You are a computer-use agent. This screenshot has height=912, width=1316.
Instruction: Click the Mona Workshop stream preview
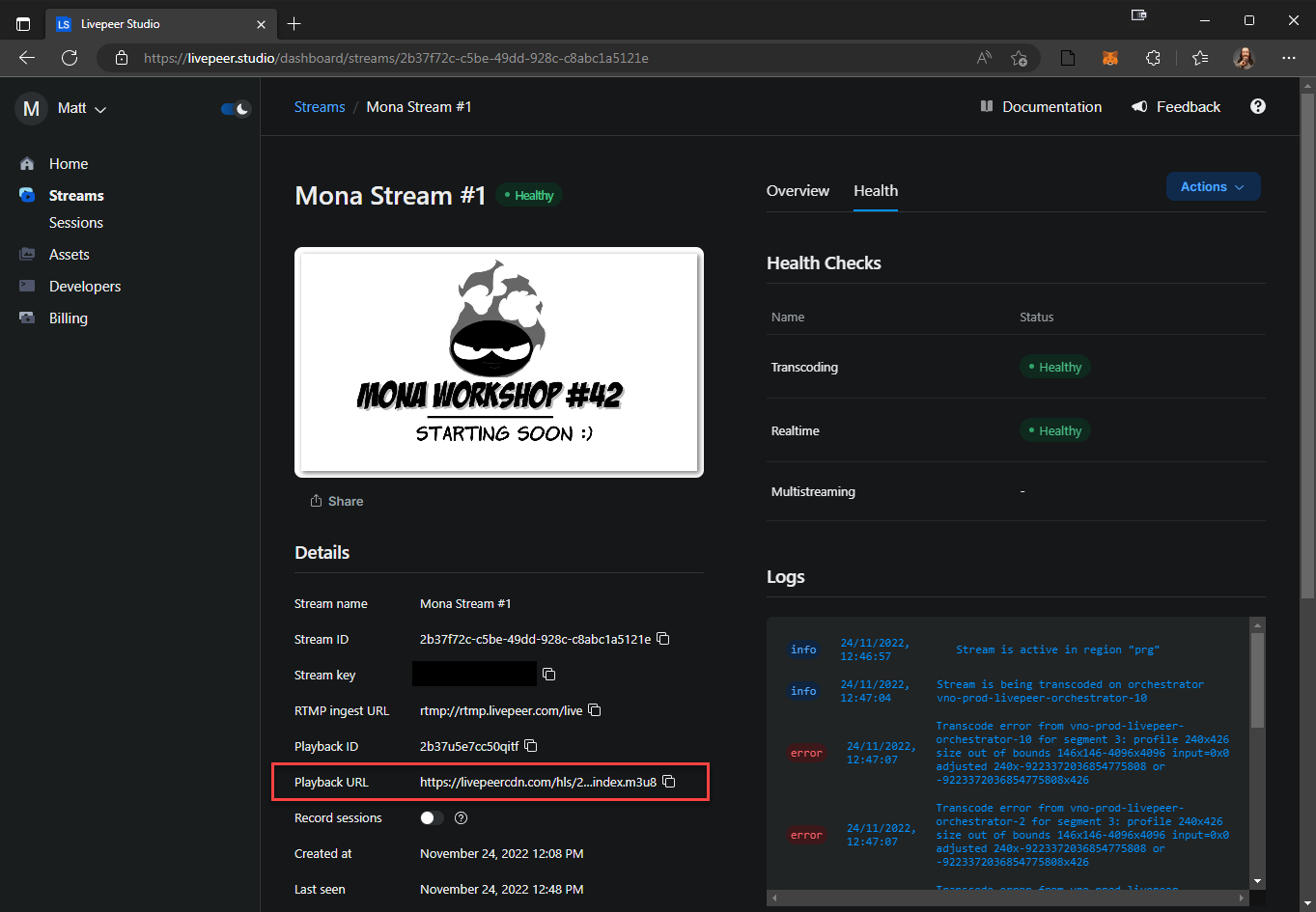pos(499,362)
